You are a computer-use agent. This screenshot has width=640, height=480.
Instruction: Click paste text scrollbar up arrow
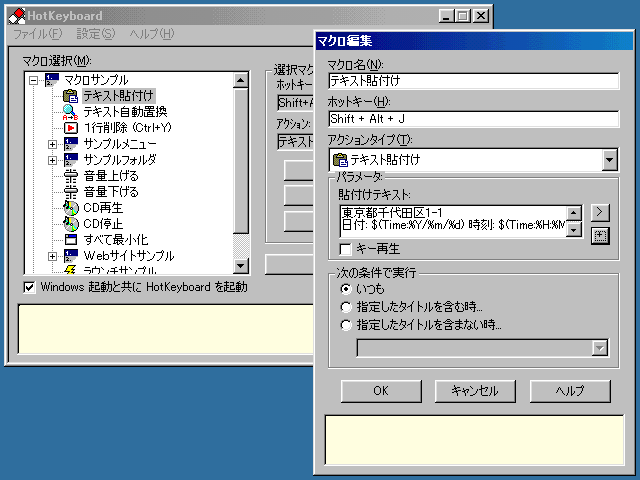[x=573, y=213]
